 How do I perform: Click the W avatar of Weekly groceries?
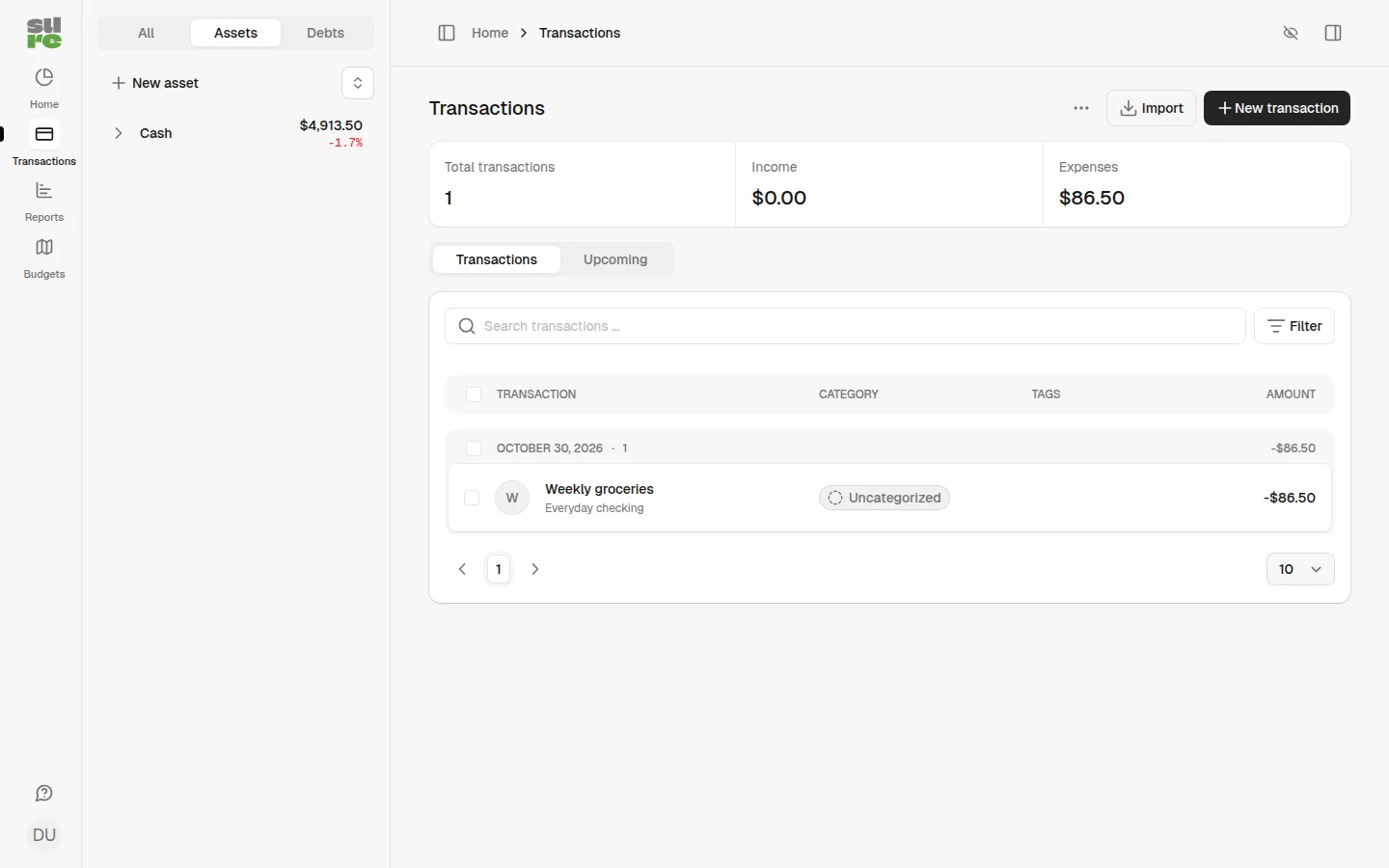512,498
